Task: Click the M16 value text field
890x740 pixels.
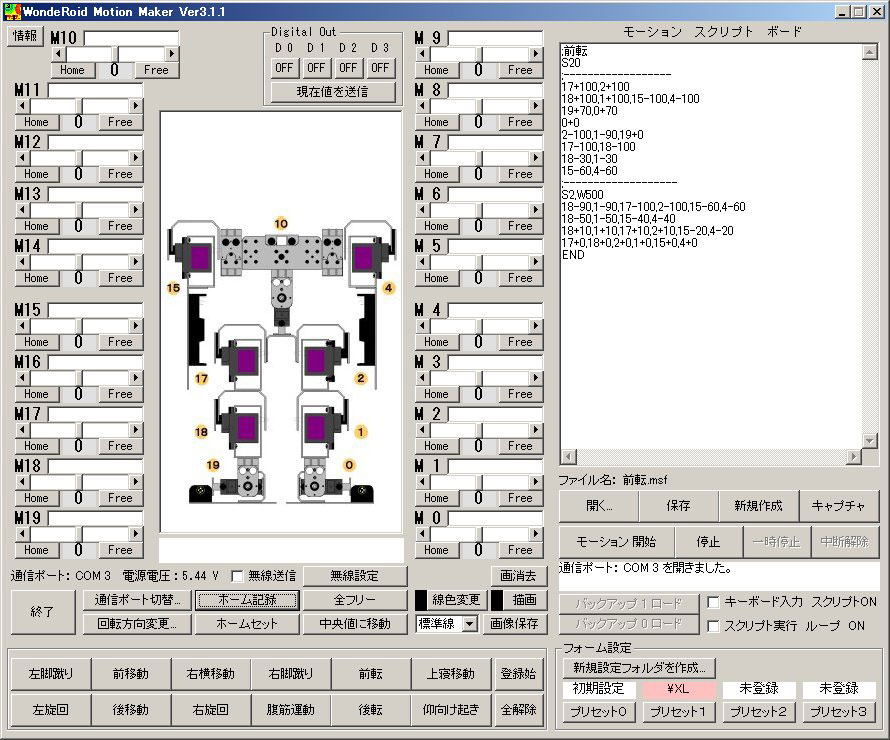Action: click(95, 362)
